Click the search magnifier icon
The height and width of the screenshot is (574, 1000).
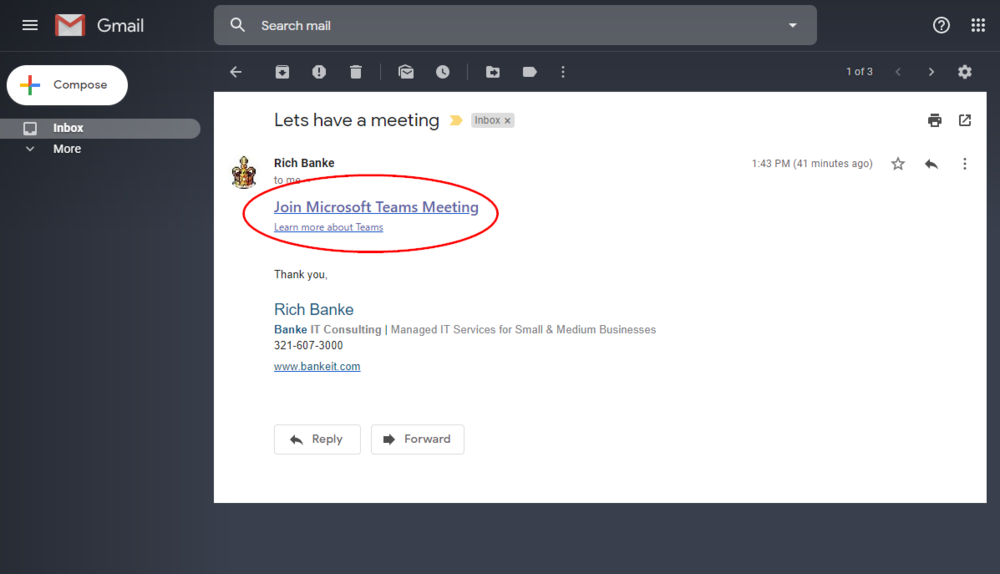pos(237,26)
